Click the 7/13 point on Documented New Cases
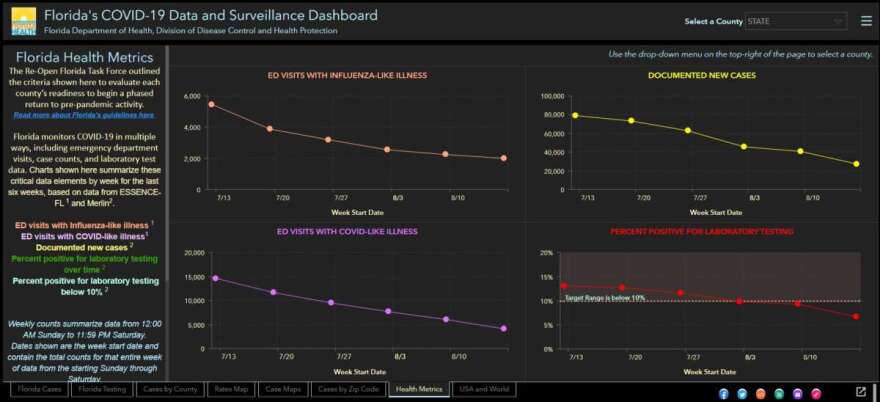This screenshot has height=402, width=880. coord(575,115)
